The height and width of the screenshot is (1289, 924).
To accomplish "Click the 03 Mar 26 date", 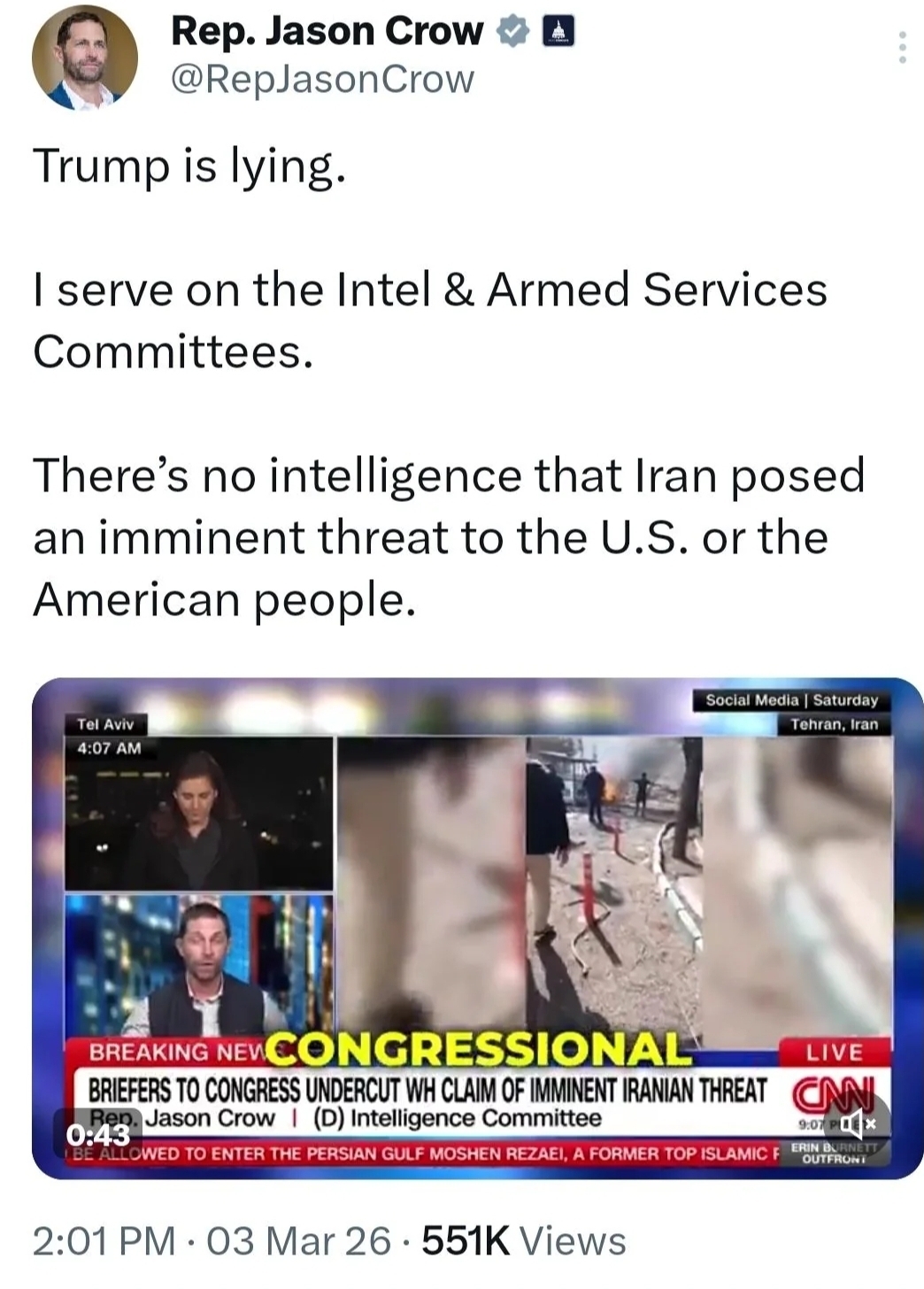I will coord(298,1241).
